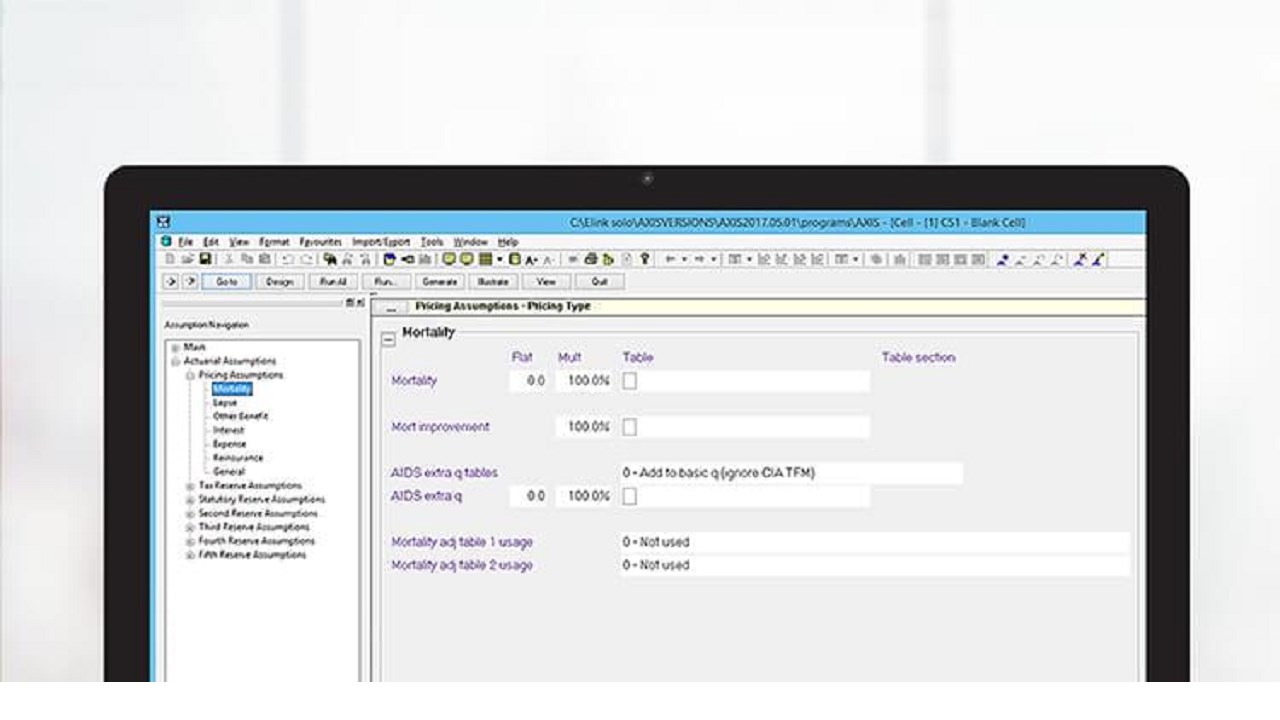Tick the AIDS extra q table checkbox
This screenshot has height=720, width=1280.
(630, 496)
